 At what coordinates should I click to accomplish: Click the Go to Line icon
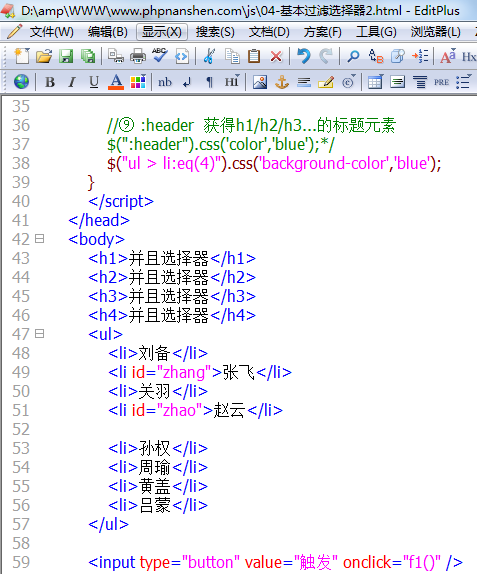(x=420, y=56)
